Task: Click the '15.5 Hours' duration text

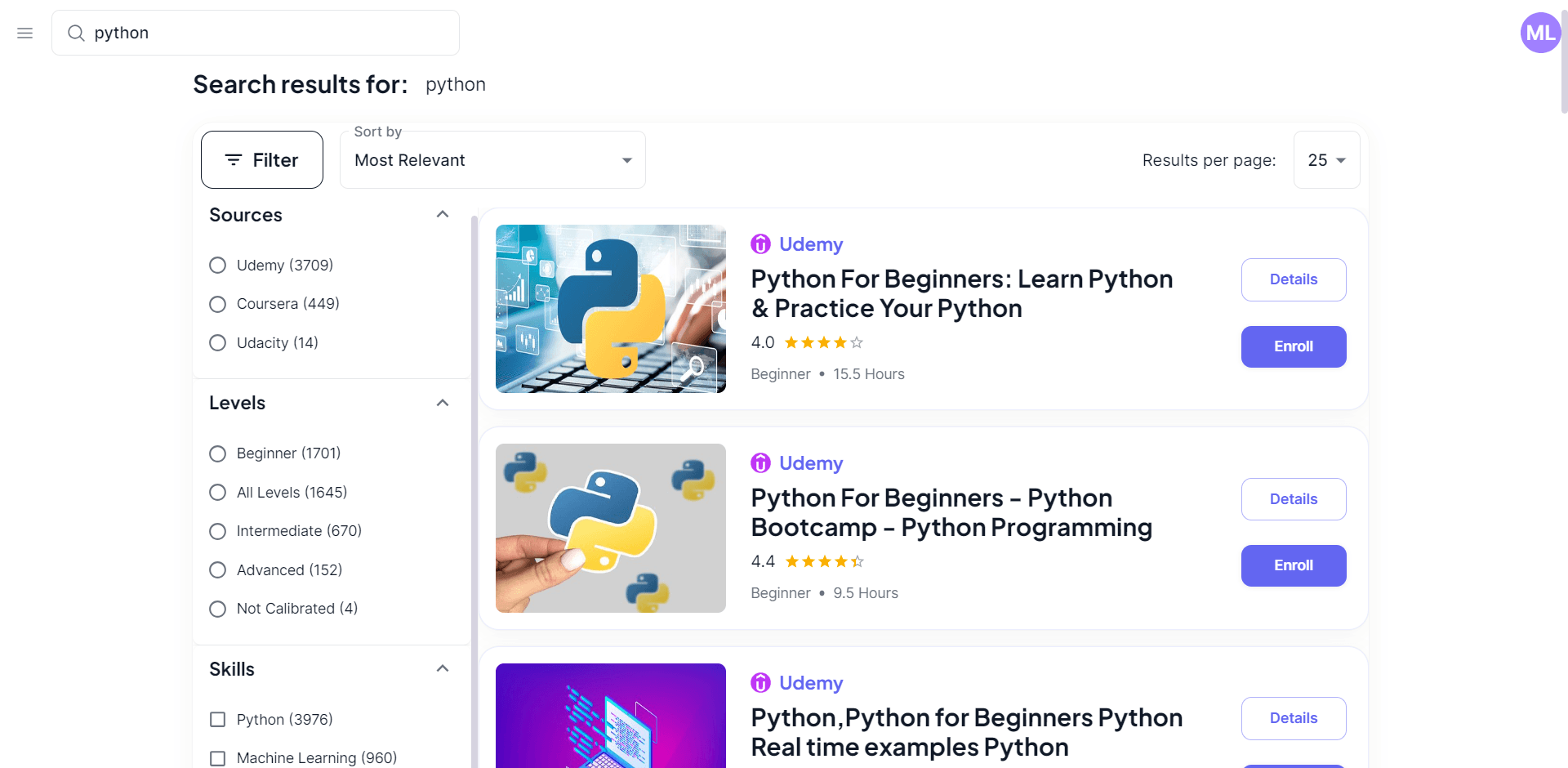Action: click(869, 374)
